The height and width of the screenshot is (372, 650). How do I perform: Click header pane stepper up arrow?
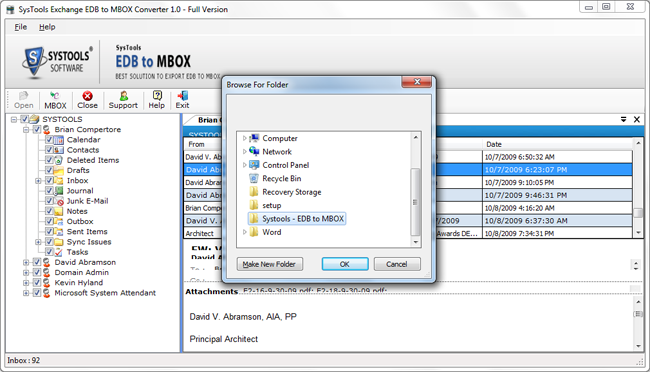[x=635, y=262]
